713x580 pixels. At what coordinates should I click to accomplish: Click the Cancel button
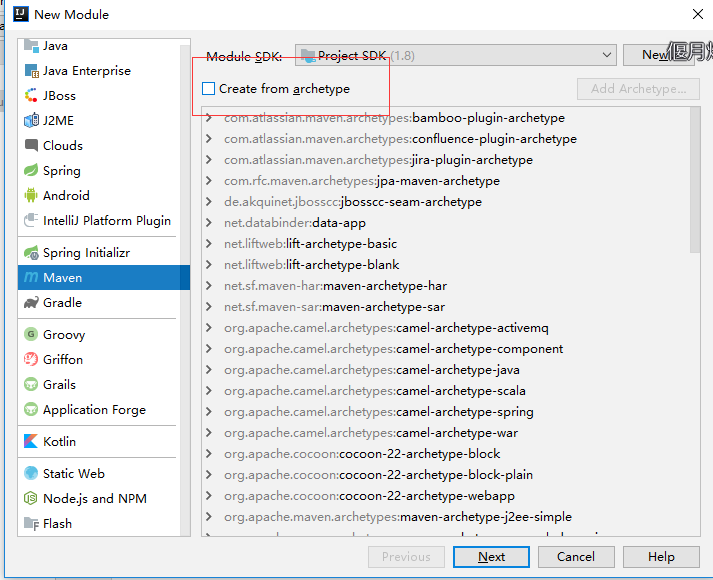point(576,557)
